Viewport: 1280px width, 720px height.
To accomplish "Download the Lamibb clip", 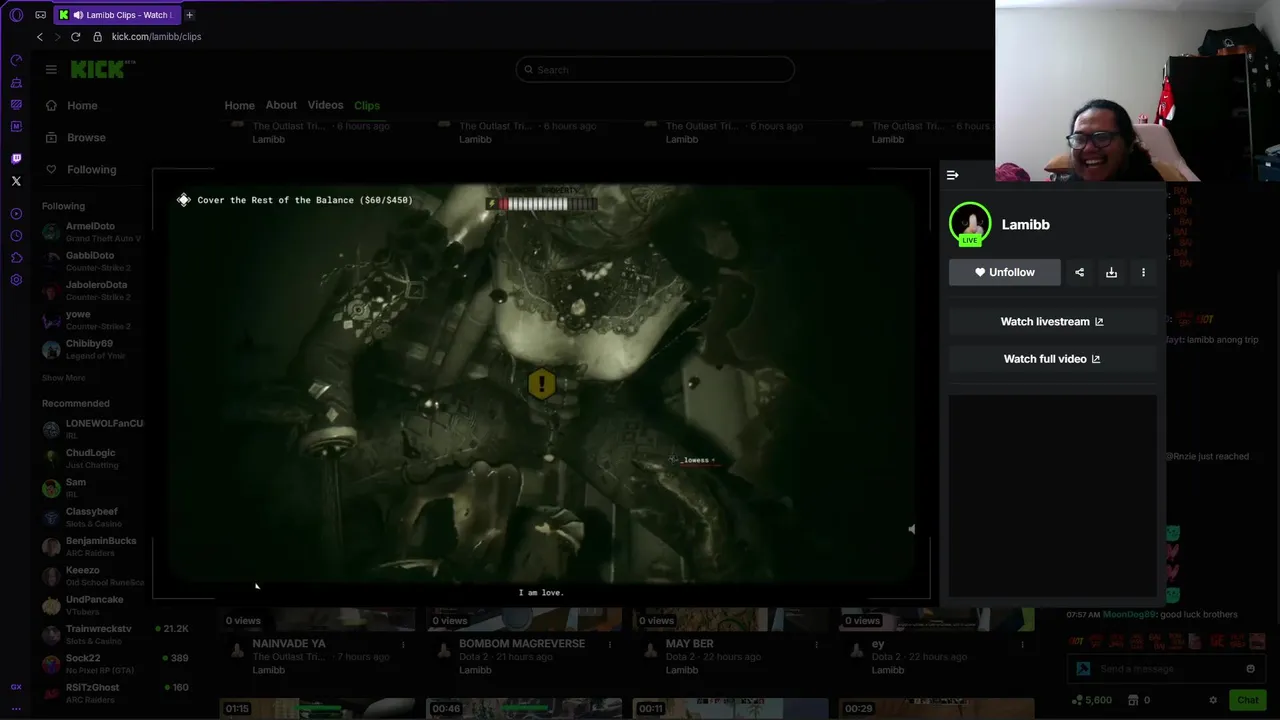I will click(1111, 272).
